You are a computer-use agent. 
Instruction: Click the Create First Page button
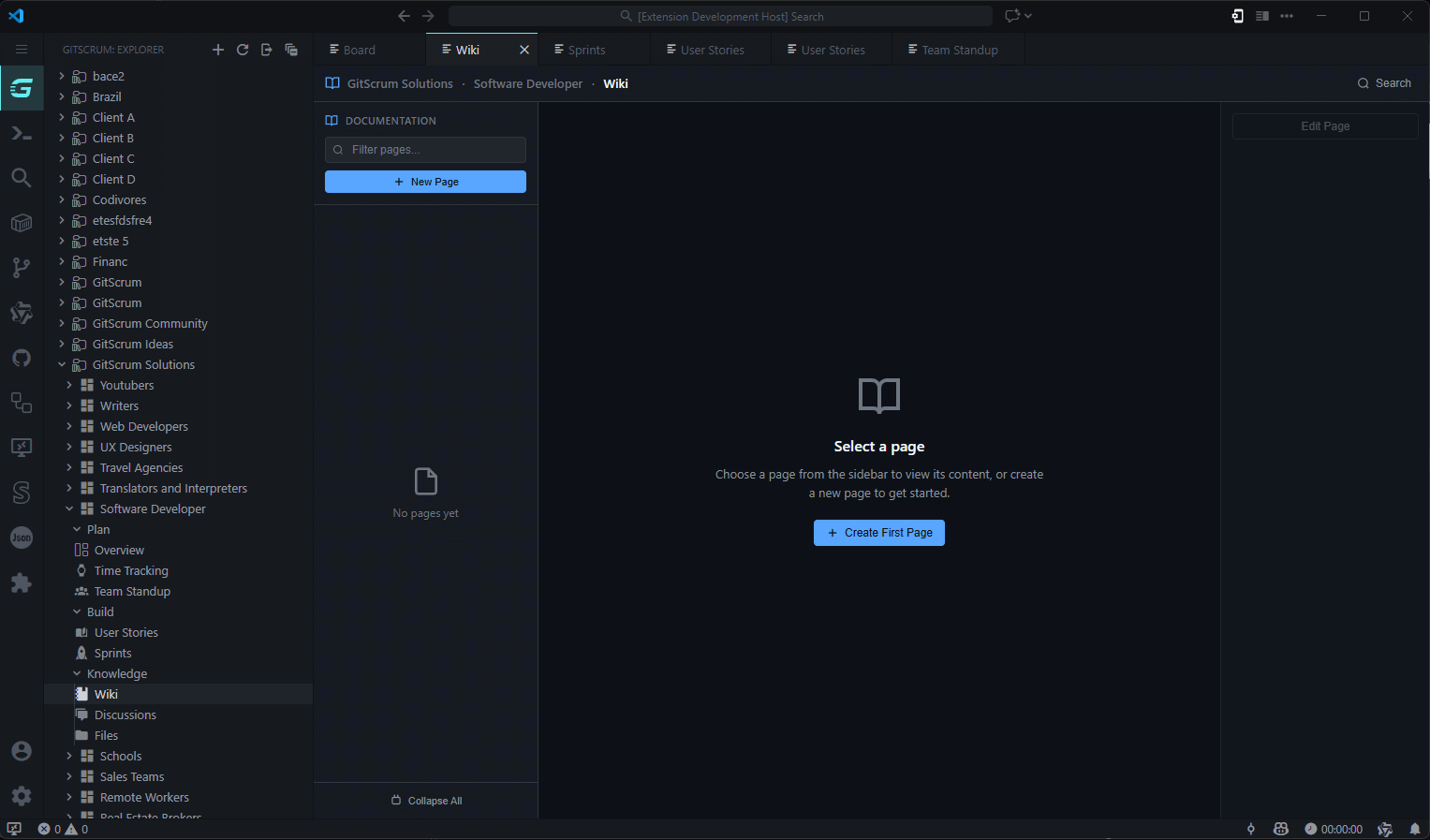coord(878,532)
